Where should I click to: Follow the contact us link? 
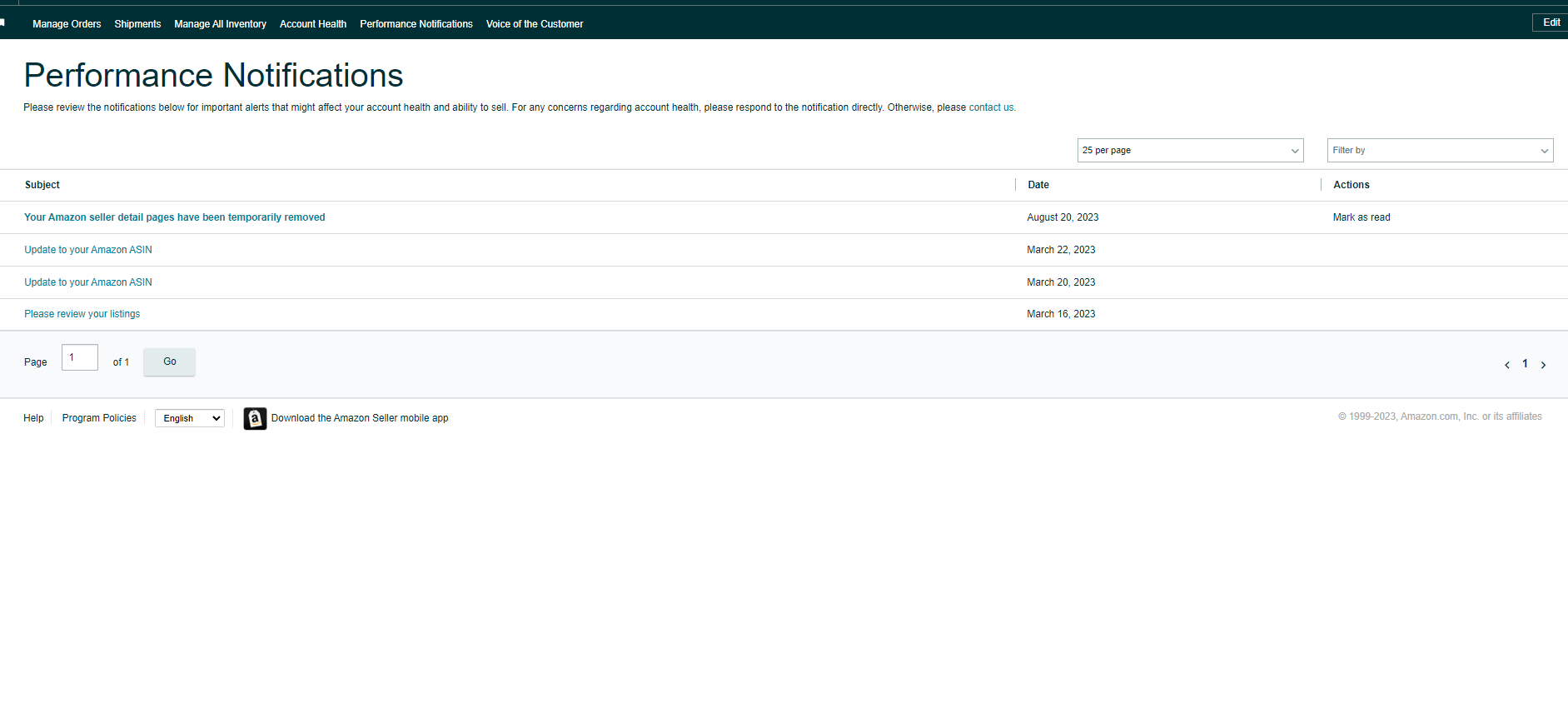coord(991,107)
